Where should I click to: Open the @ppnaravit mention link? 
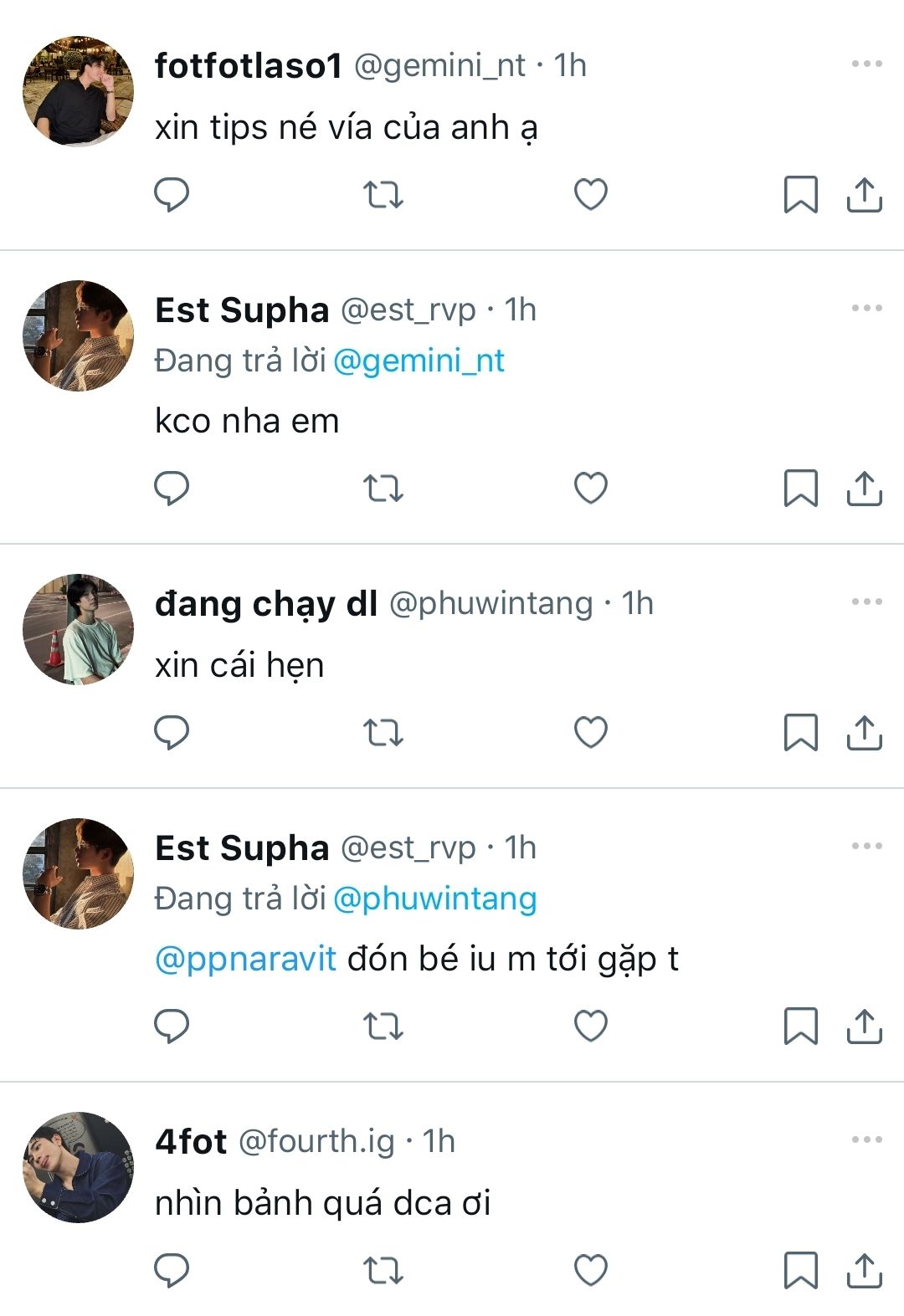point(246,959)
